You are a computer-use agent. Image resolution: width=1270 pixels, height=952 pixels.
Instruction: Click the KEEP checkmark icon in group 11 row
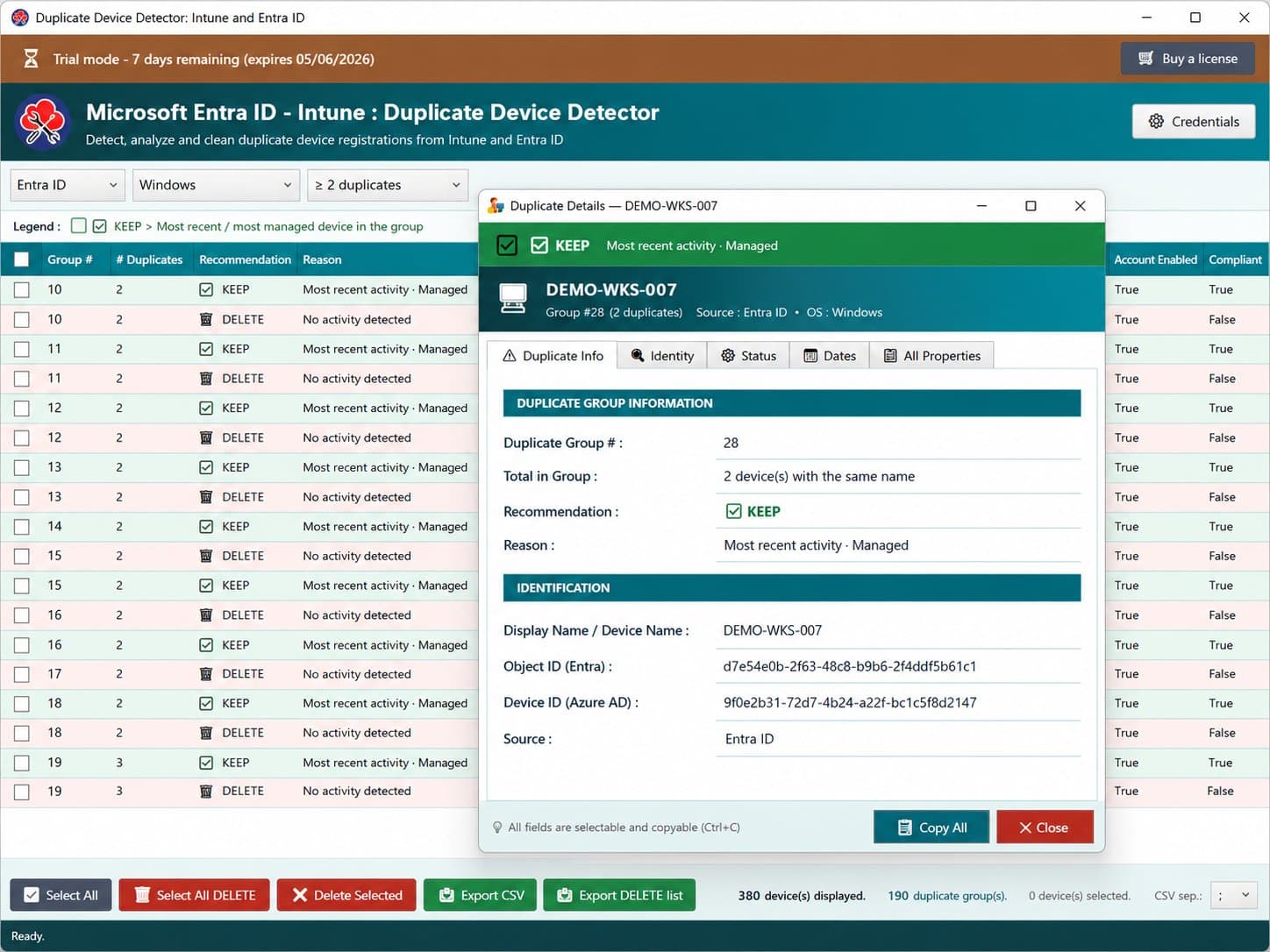pos(206,349)
